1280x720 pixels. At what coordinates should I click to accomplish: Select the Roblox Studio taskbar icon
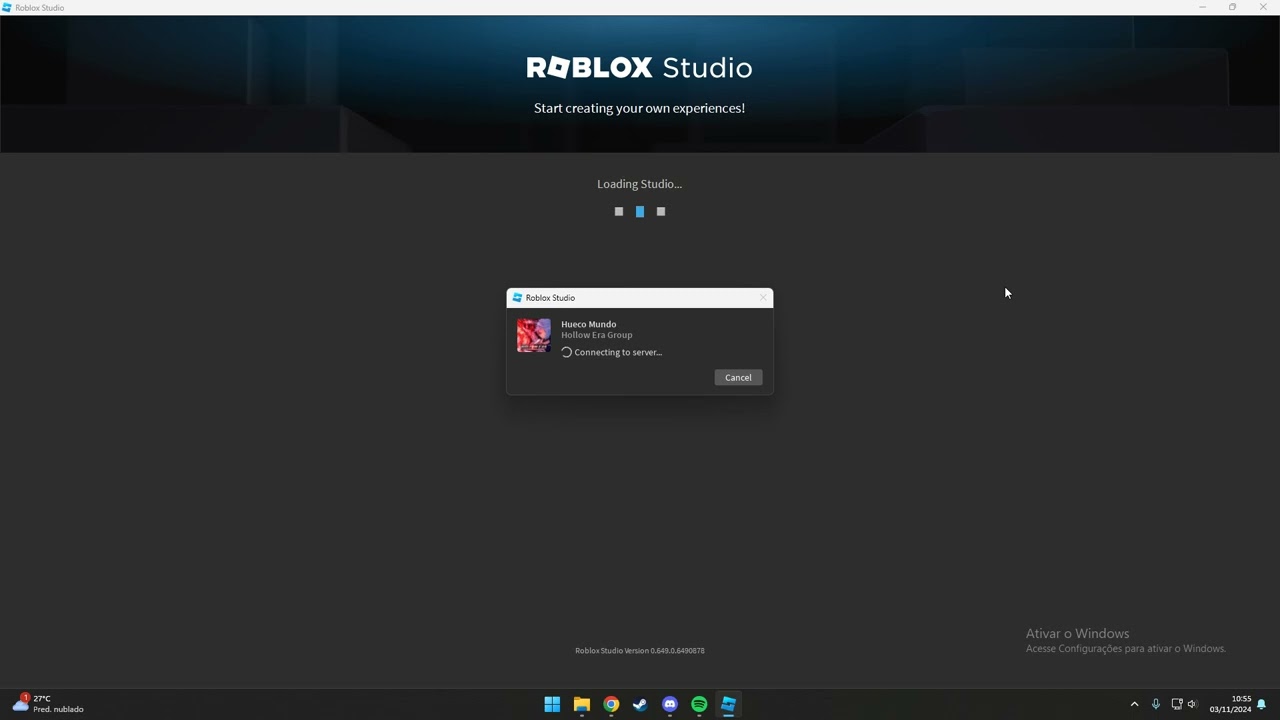[728, 704]
